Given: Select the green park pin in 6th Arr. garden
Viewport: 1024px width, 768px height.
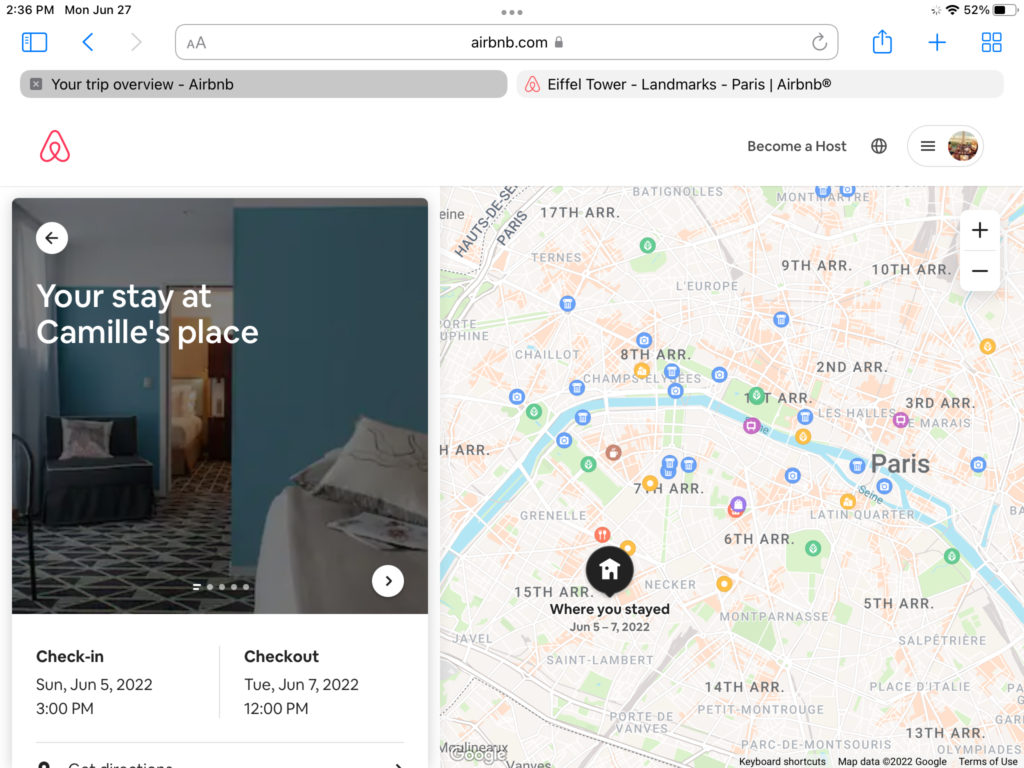Looking at the screenshot, I should [x=813, y=548].
